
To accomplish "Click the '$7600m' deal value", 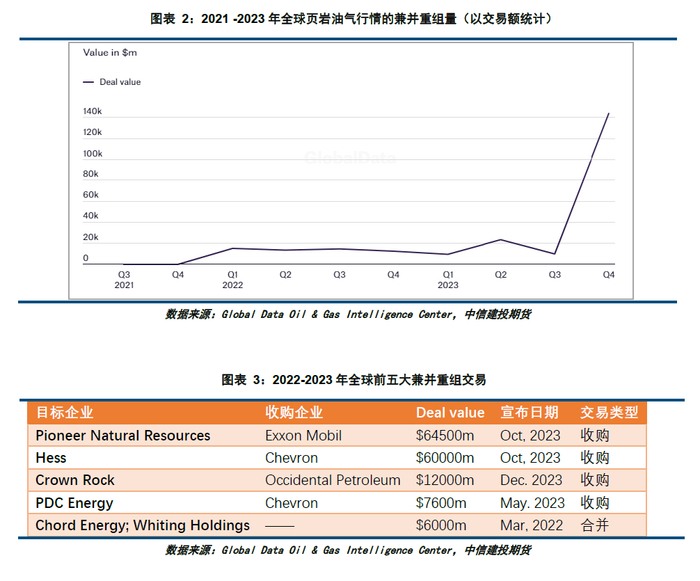I will click(441, 503).
